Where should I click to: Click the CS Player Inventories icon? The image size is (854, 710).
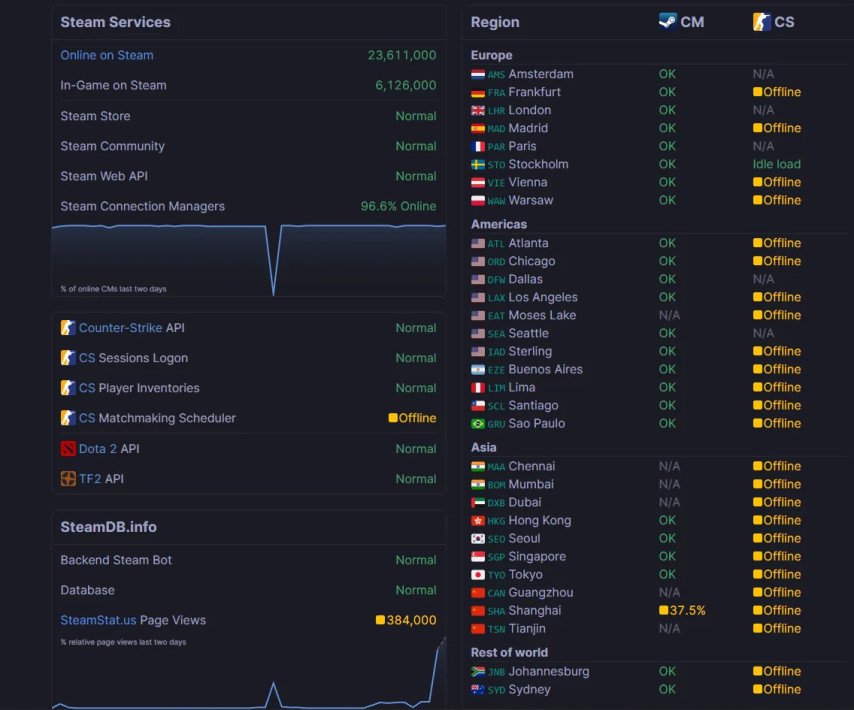(x=68, y=388)
